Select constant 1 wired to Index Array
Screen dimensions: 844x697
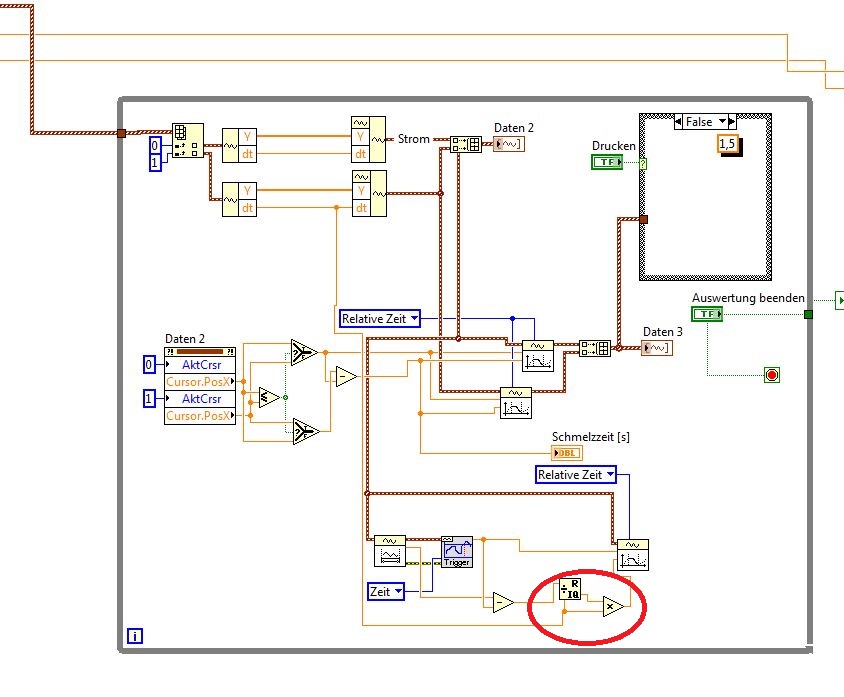click(x=155, y=163)
